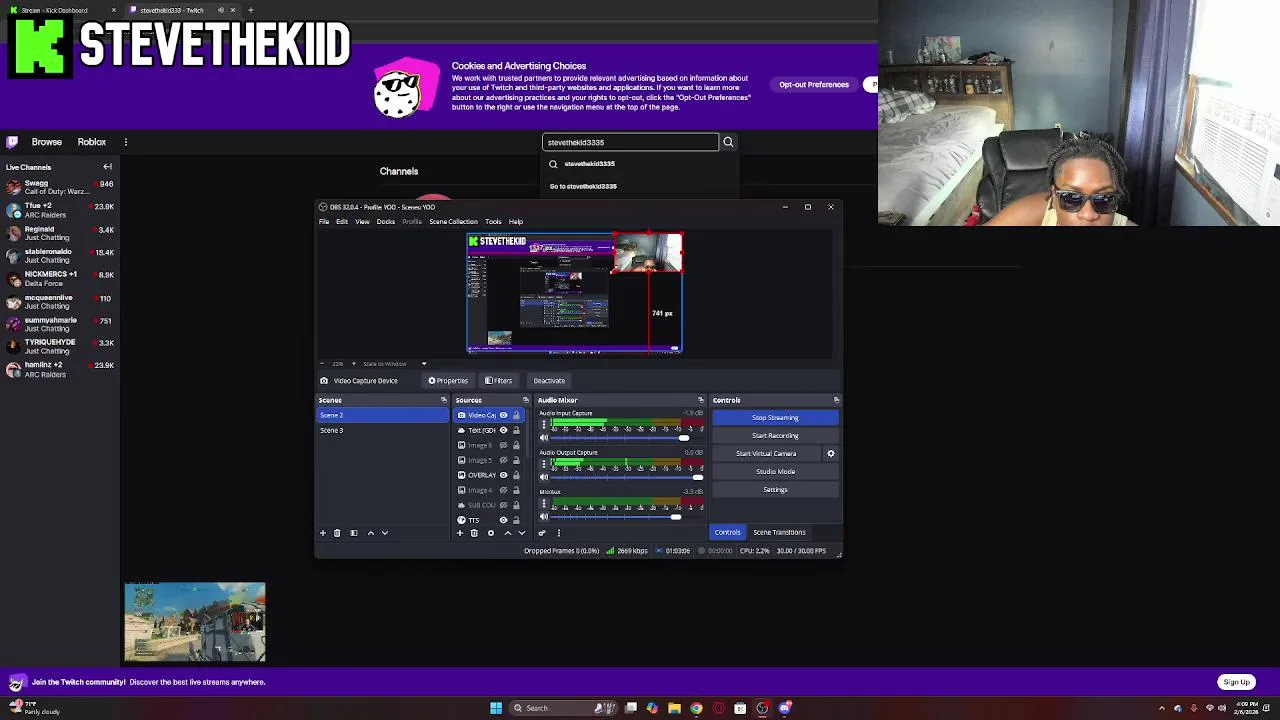
Task: Click Twitch search magnifier button
Action: pyautogui.click(x=728, y=142)
